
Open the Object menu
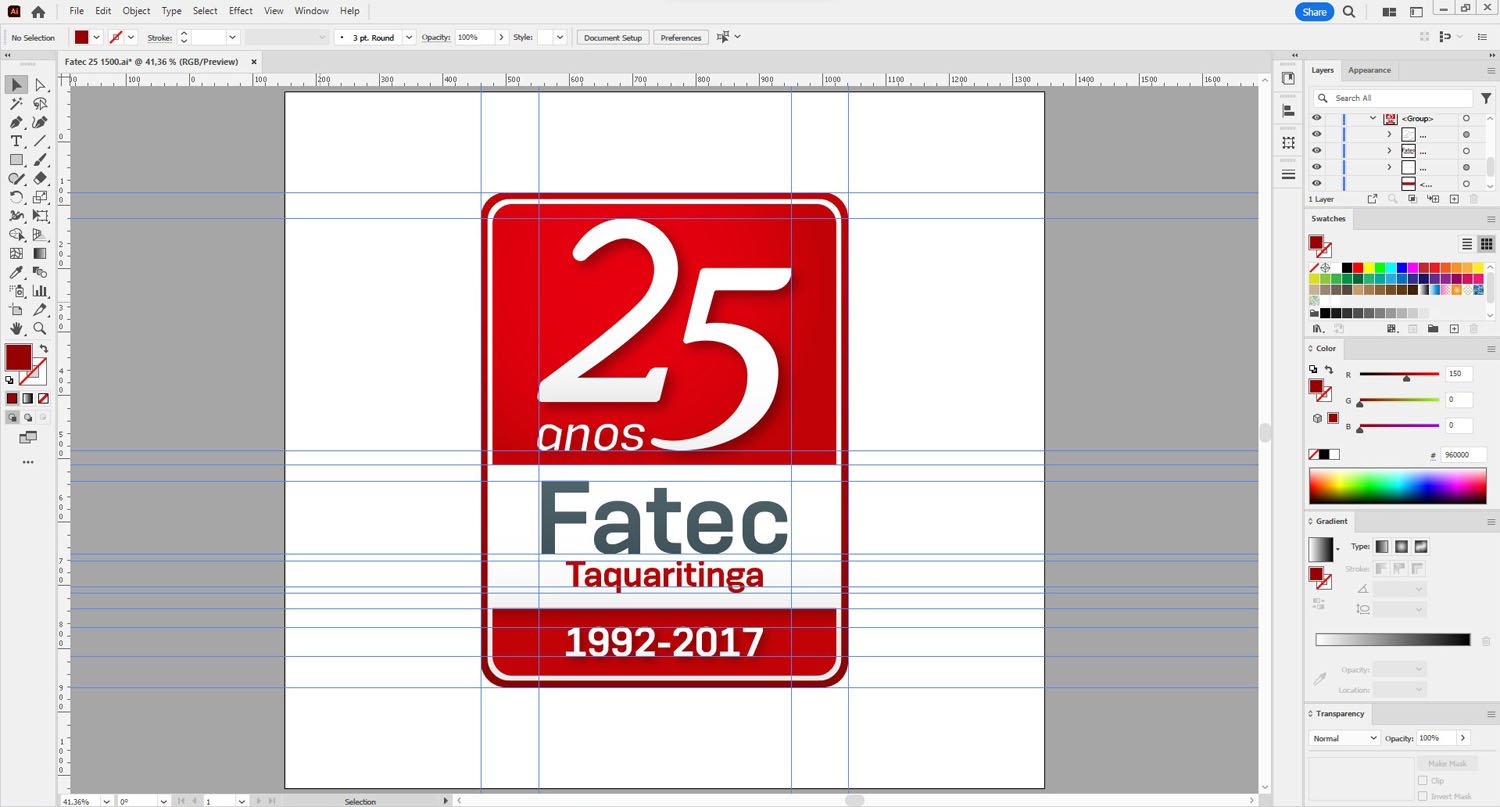coord(136,11)
